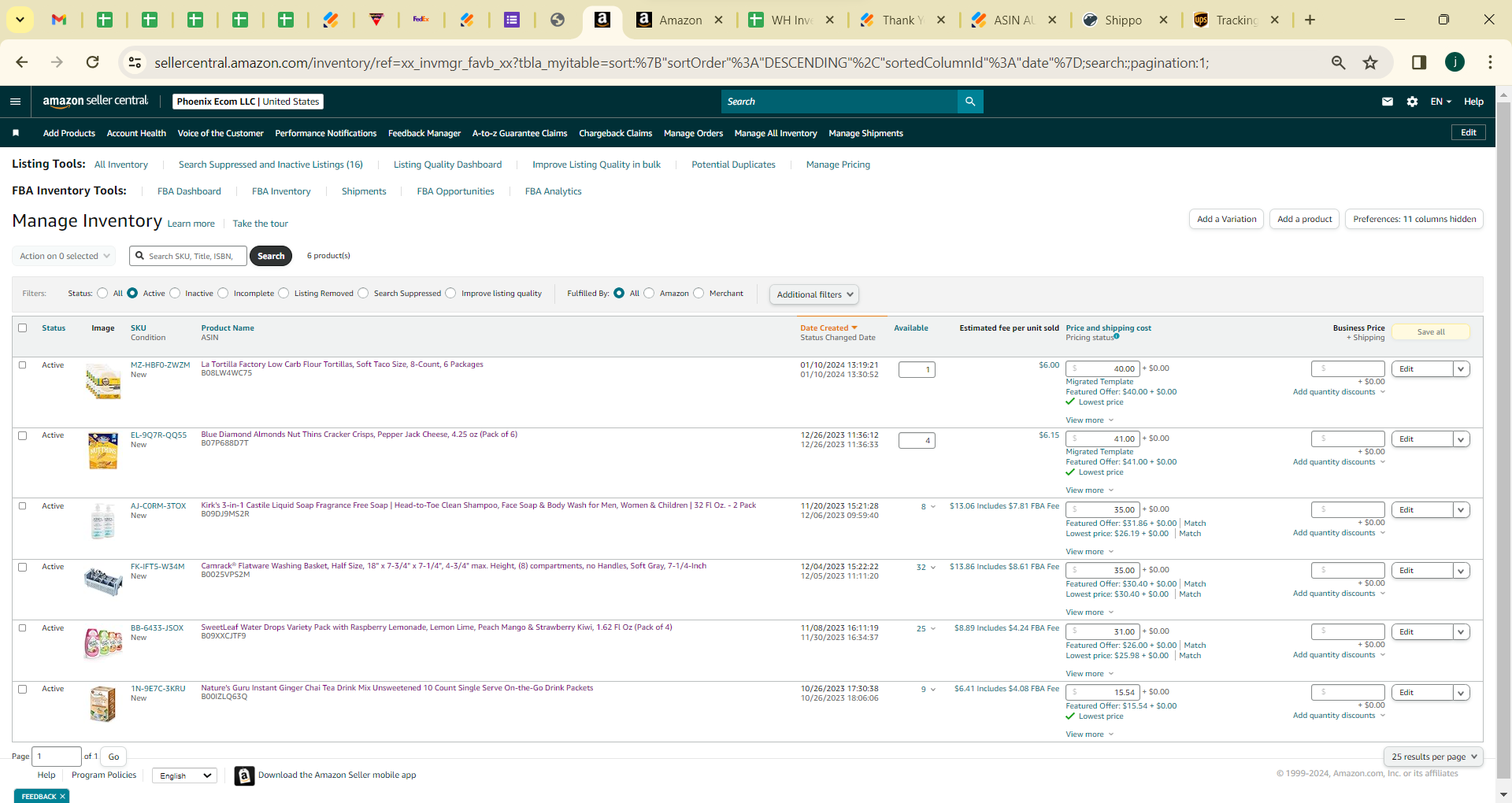
Task: Expand the Additional filters dropdown
Action: point(814,294)
